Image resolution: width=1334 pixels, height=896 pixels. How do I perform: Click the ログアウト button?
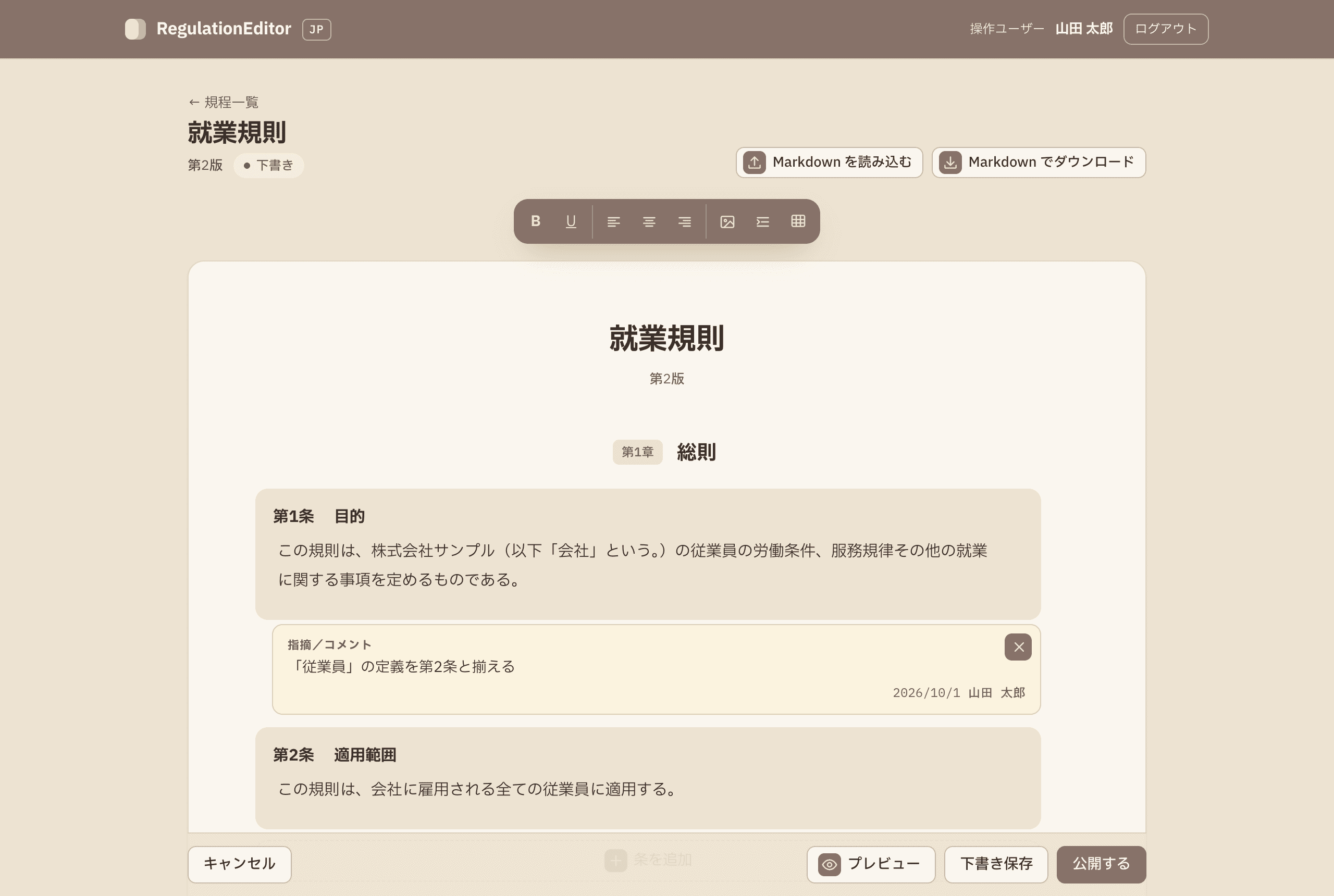tap(1165, 29)
